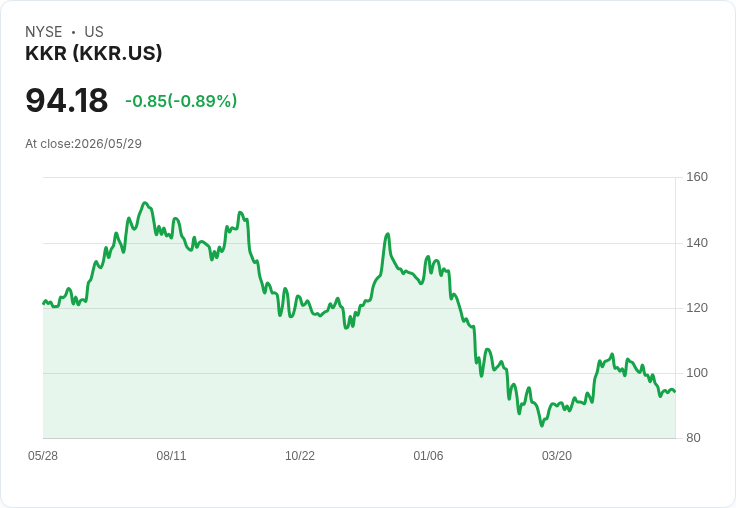736x508 pixels.
Task: Click the 100 price axis label
Action: 697,373
